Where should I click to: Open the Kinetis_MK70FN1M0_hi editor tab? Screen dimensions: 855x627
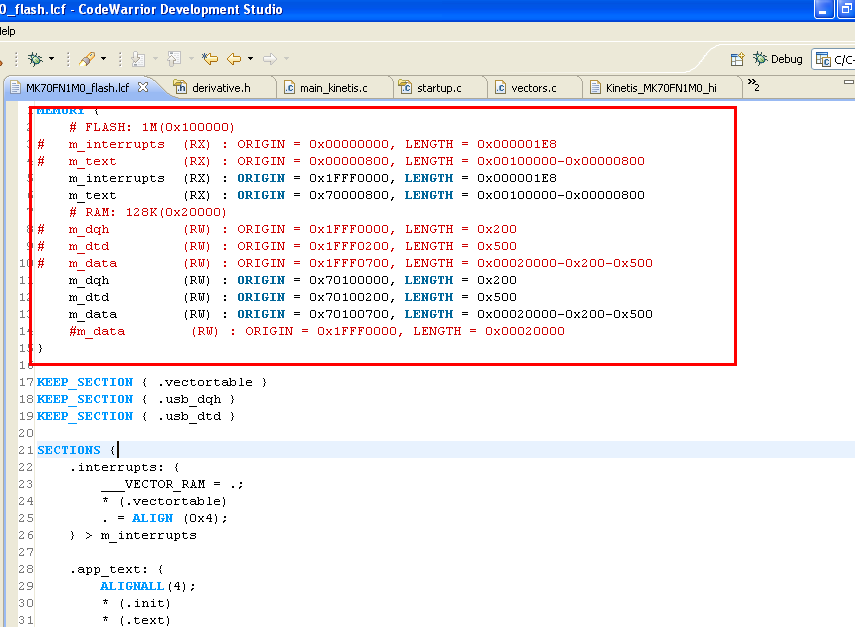click(x=661, y=88)
